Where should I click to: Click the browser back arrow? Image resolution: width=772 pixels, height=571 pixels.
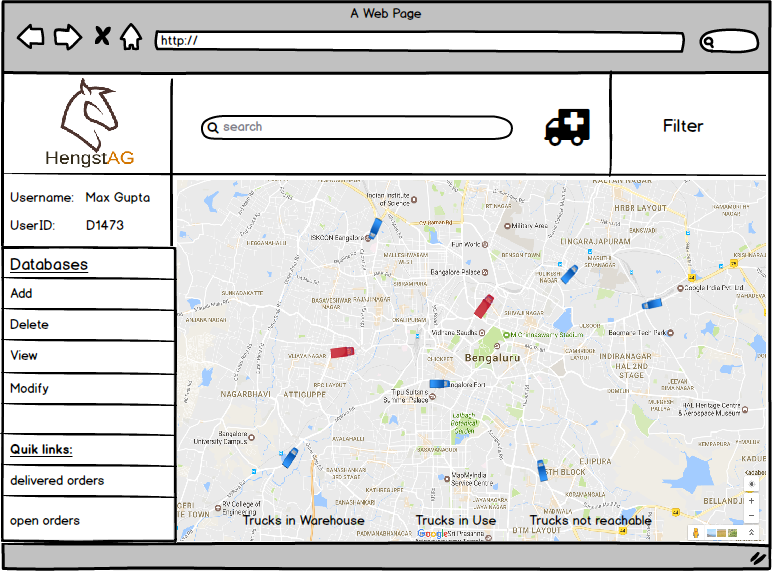[31, 36]
